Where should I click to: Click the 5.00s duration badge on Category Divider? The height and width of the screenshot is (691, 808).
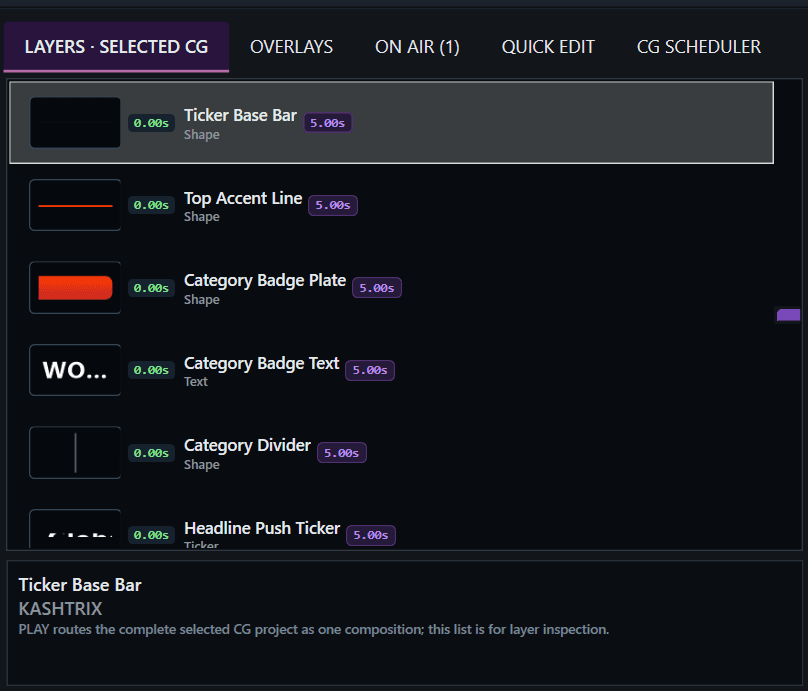tap(342, 453)
